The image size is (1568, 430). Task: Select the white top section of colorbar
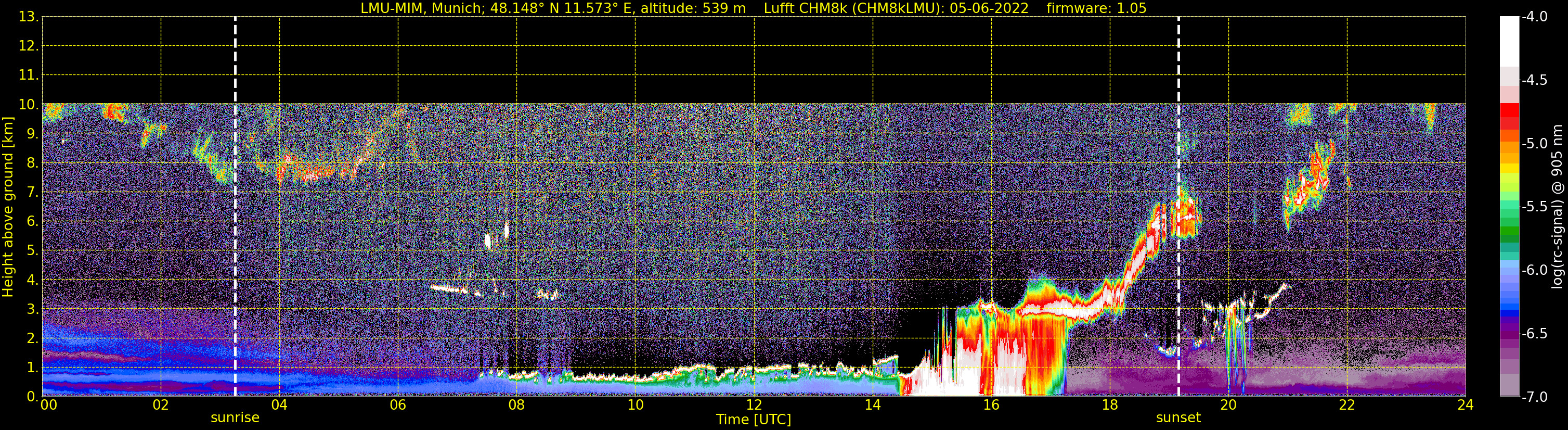[x=1509, y=40]
